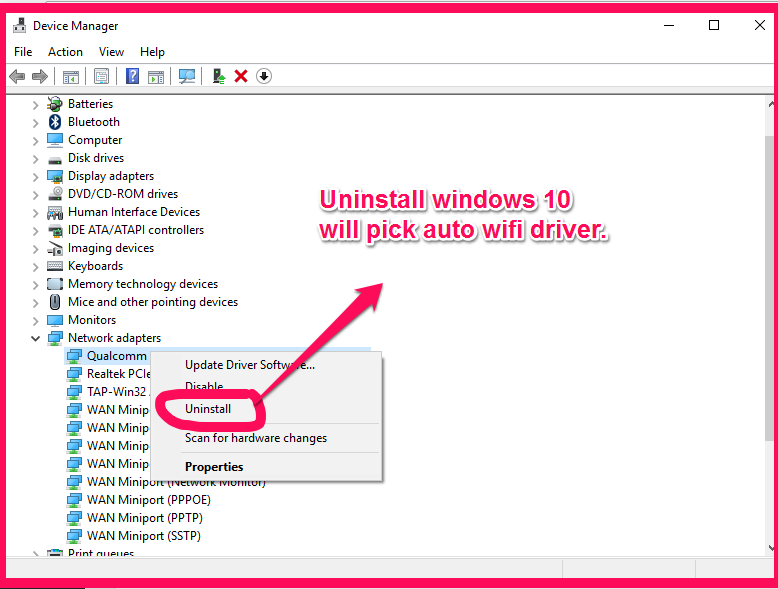This screenshot has width=778, height=589.
Task: Open the View menu
Action: 111,52
